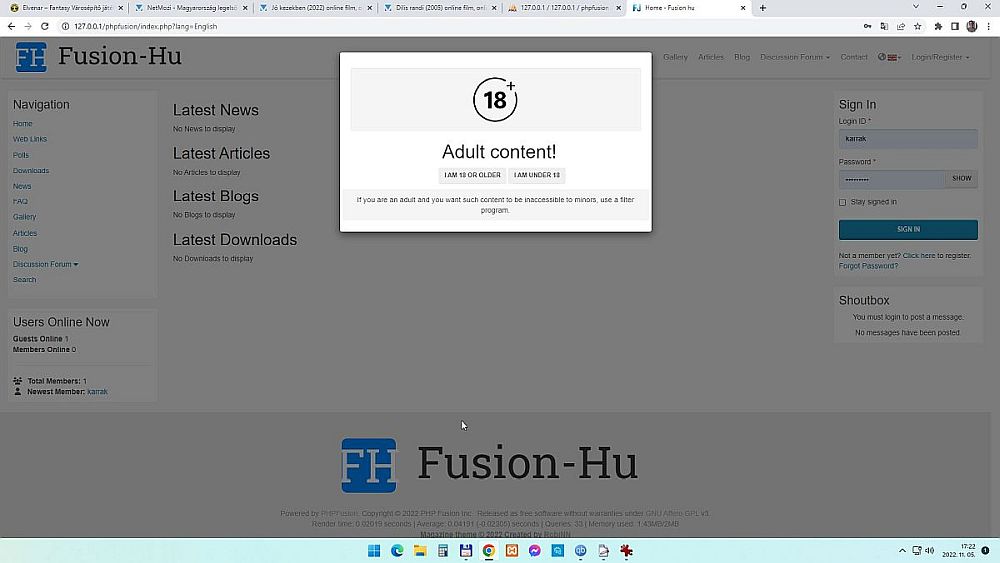Open XAMPP from the taskbar
Image resolution: width=1000 pixels, height=563 pixels.
click(512, 551)
